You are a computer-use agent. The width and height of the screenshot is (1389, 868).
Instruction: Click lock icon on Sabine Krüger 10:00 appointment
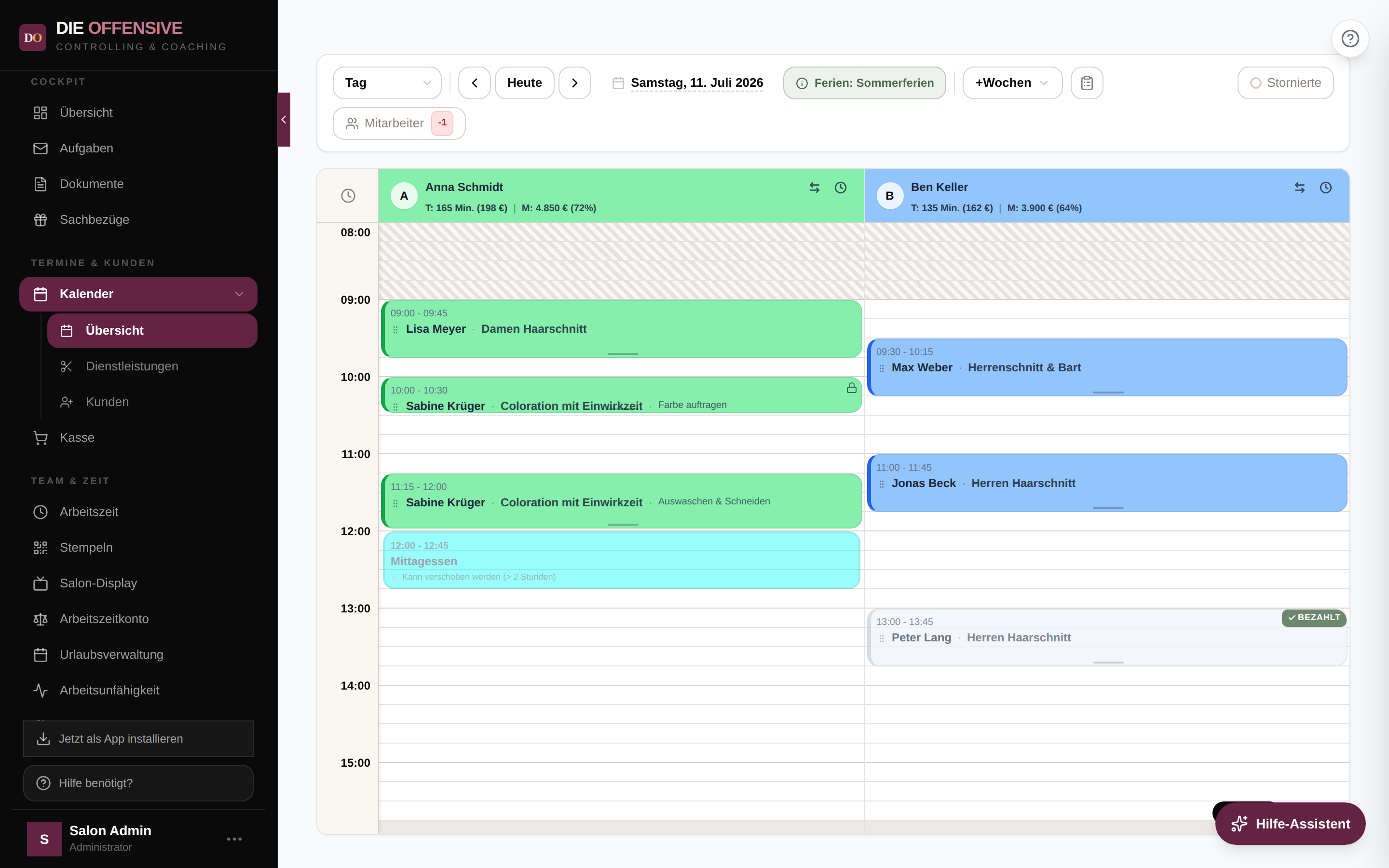pyautogui.click(x=851, y=388)
